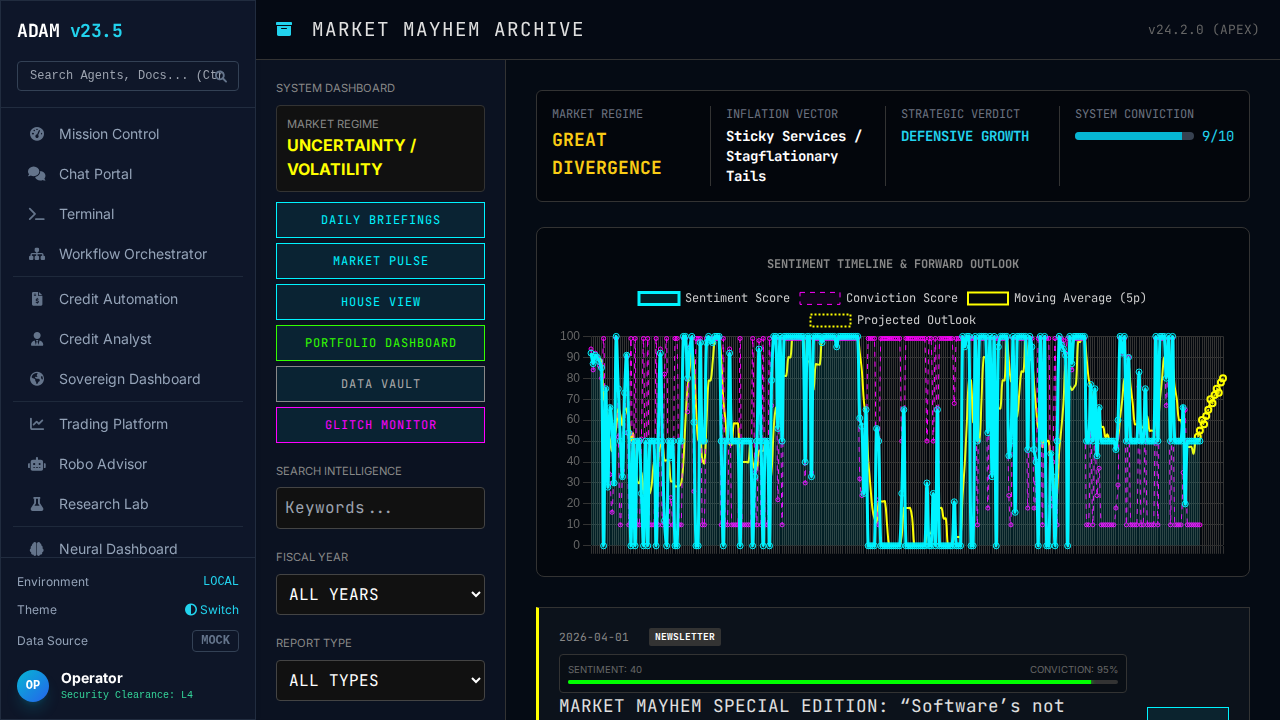The width and height of the screenshot is (1280, 720).
Task: Open Chat Portal via its bubbles icon
Action: tap(37, 174)
